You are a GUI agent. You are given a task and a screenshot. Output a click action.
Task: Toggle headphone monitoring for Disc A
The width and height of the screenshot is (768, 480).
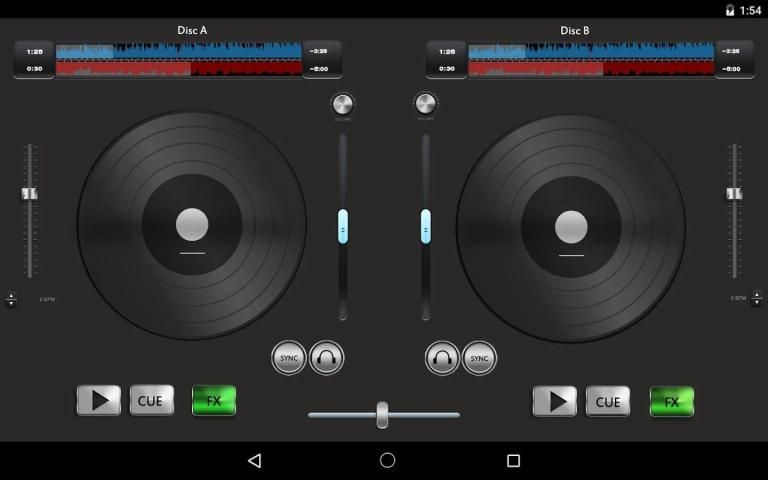[326, 357]
